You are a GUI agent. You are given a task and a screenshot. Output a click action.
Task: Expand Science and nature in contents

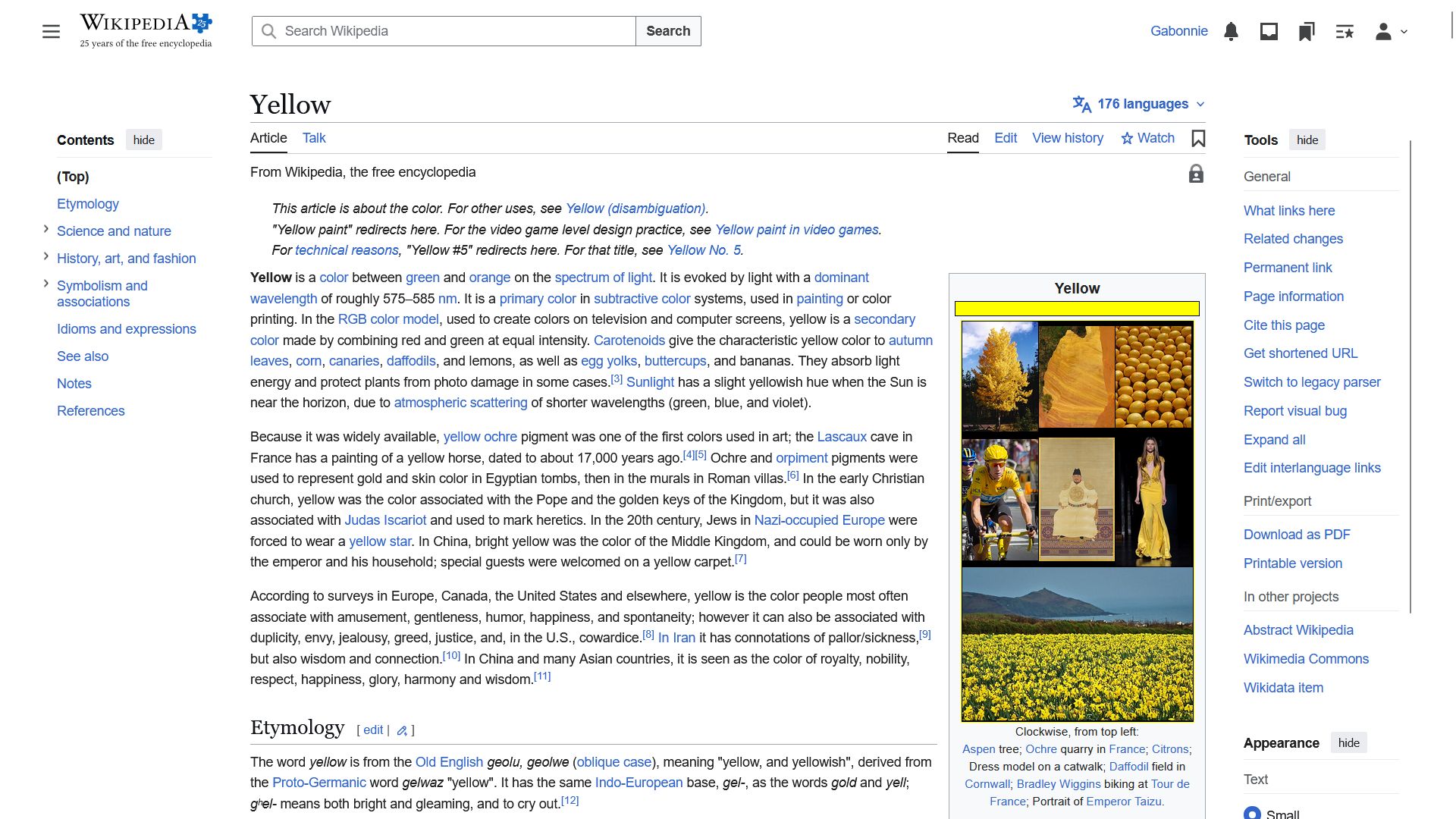pyautogui.click(x=46, y=229)
